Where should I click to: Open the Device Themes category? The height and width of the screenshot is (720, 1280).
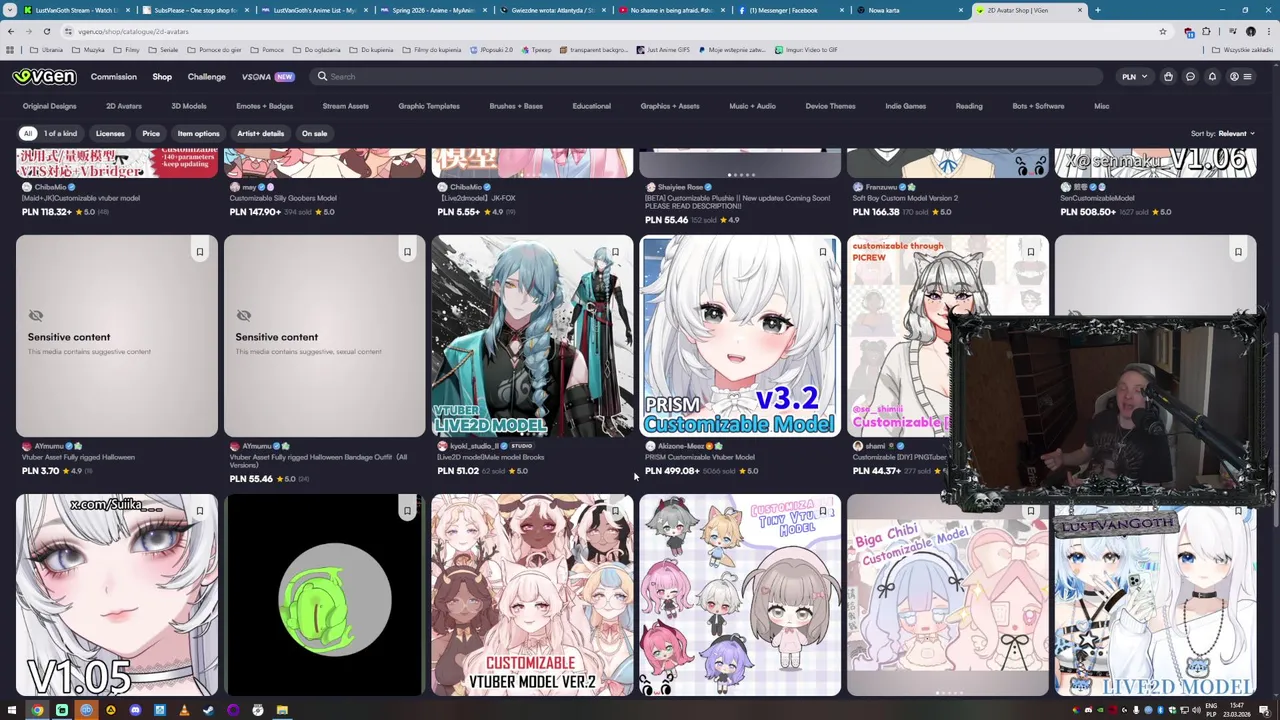[x=830, y=106]
